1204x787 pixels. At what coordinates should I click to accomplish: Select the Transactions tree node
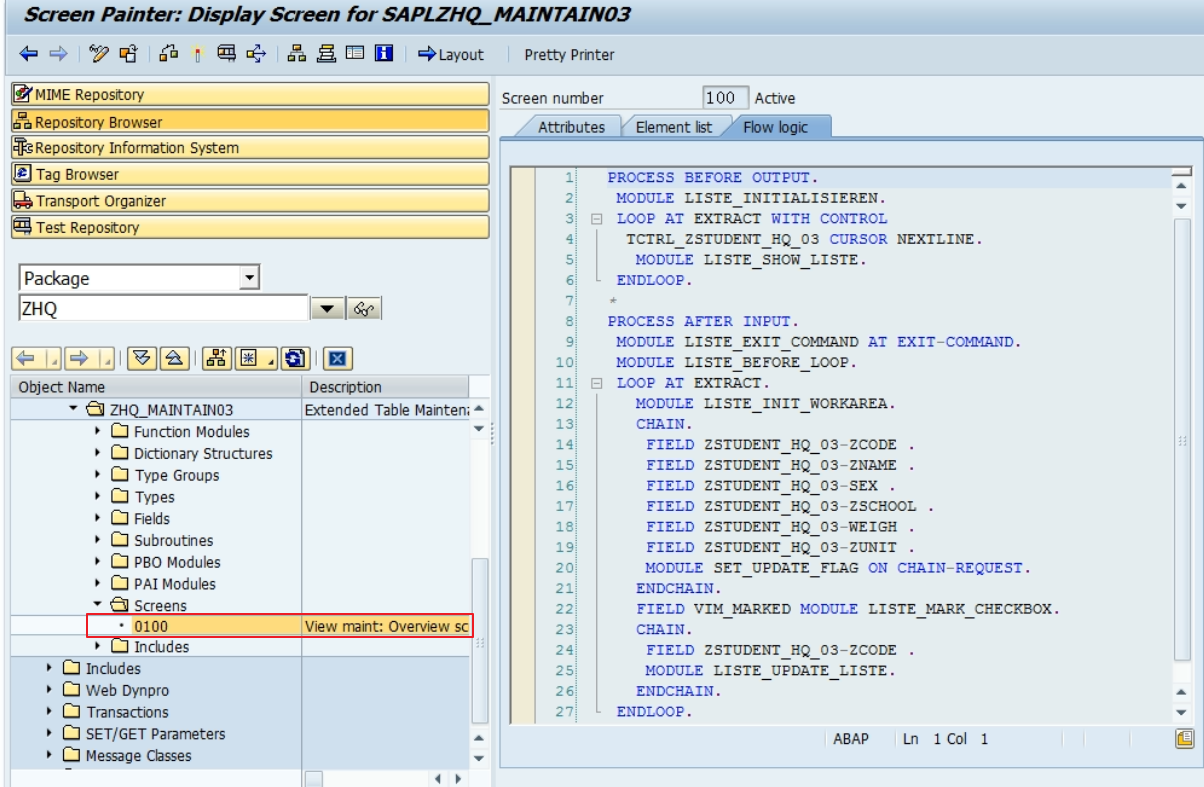(x=127, y=712)
